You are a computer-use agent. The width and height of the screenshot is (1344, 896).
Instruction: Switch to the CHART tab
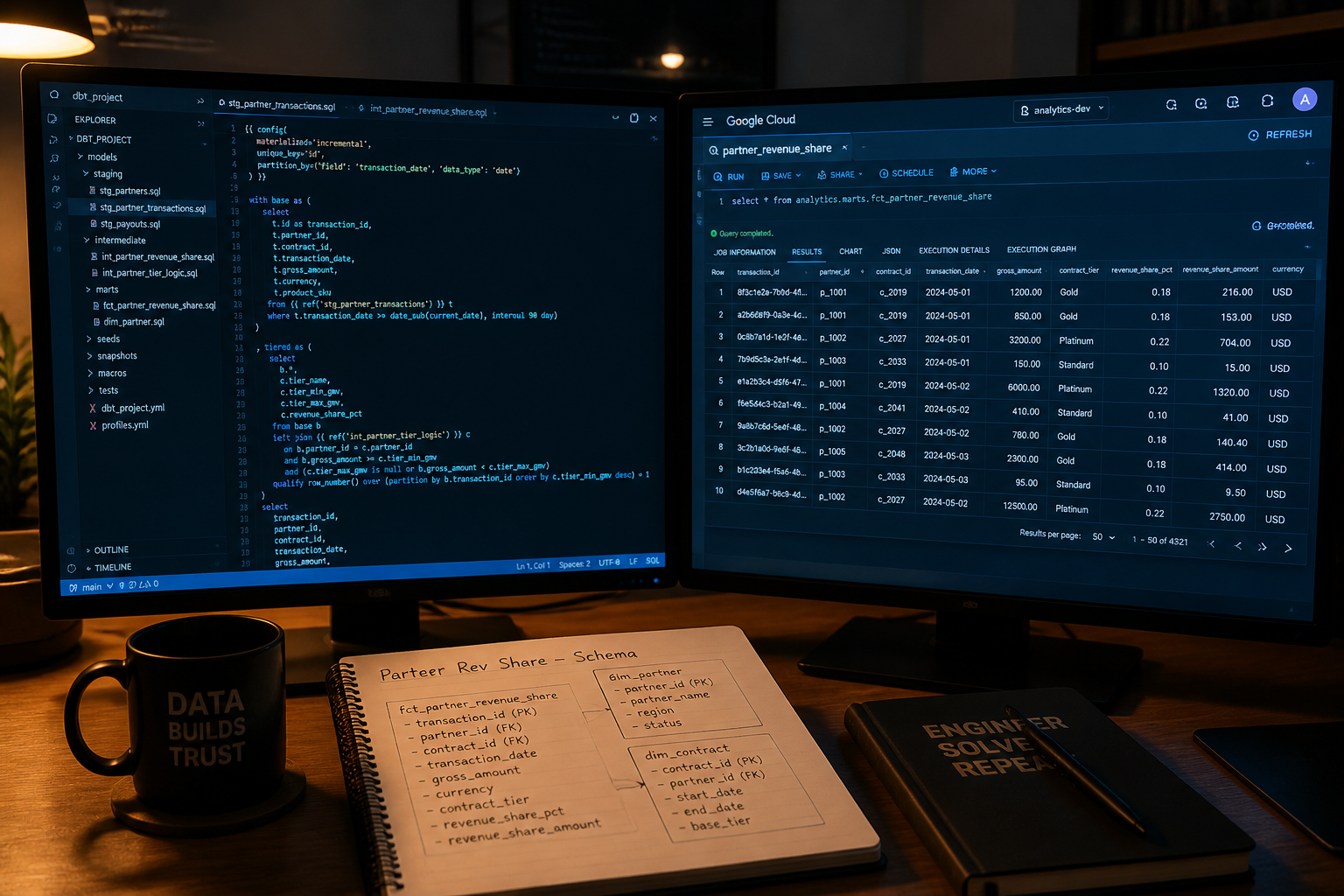pyautogui.click(x=850, y=251)
